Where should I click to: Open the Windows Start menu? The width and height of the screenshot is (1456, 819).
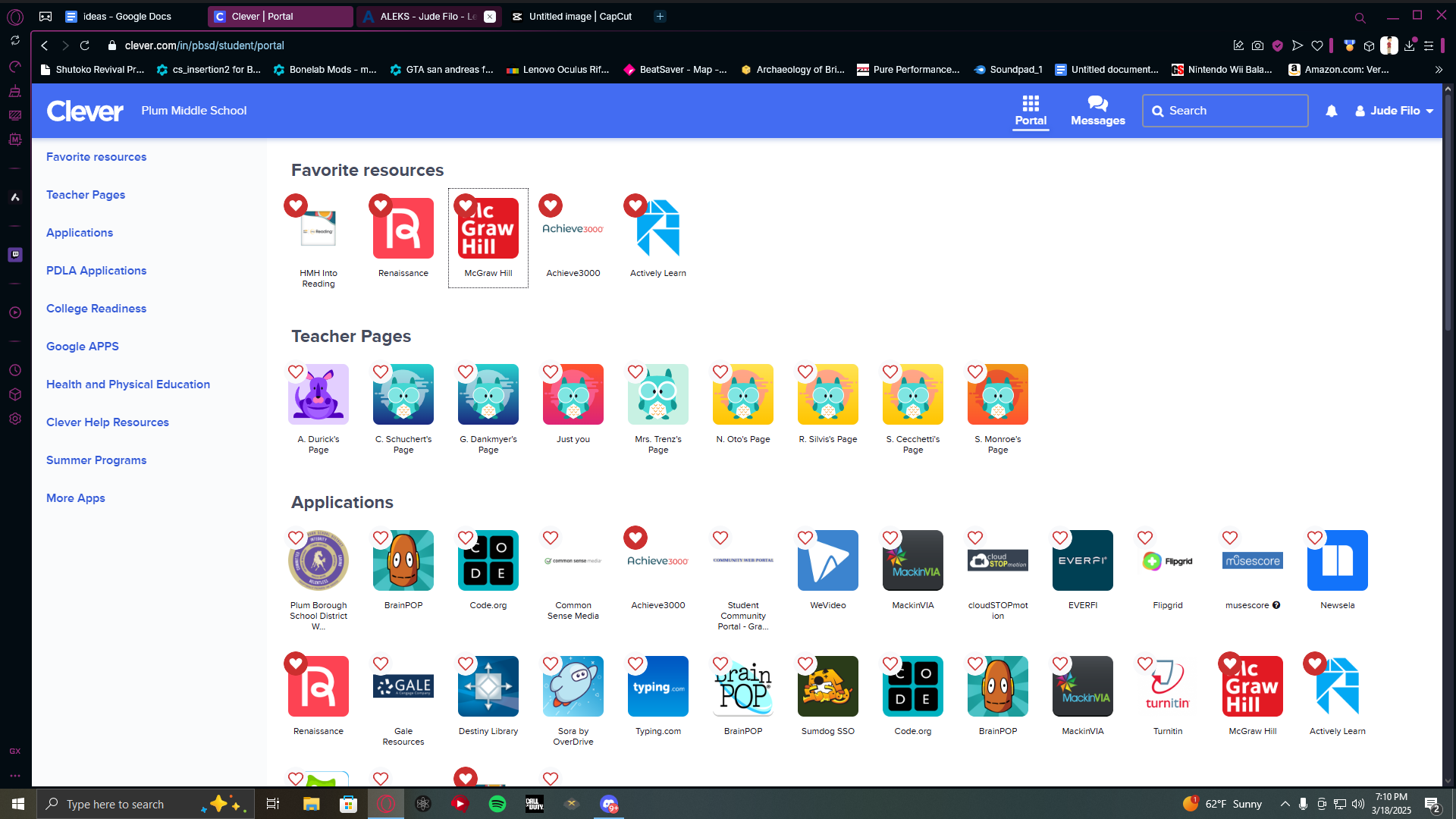18,804
